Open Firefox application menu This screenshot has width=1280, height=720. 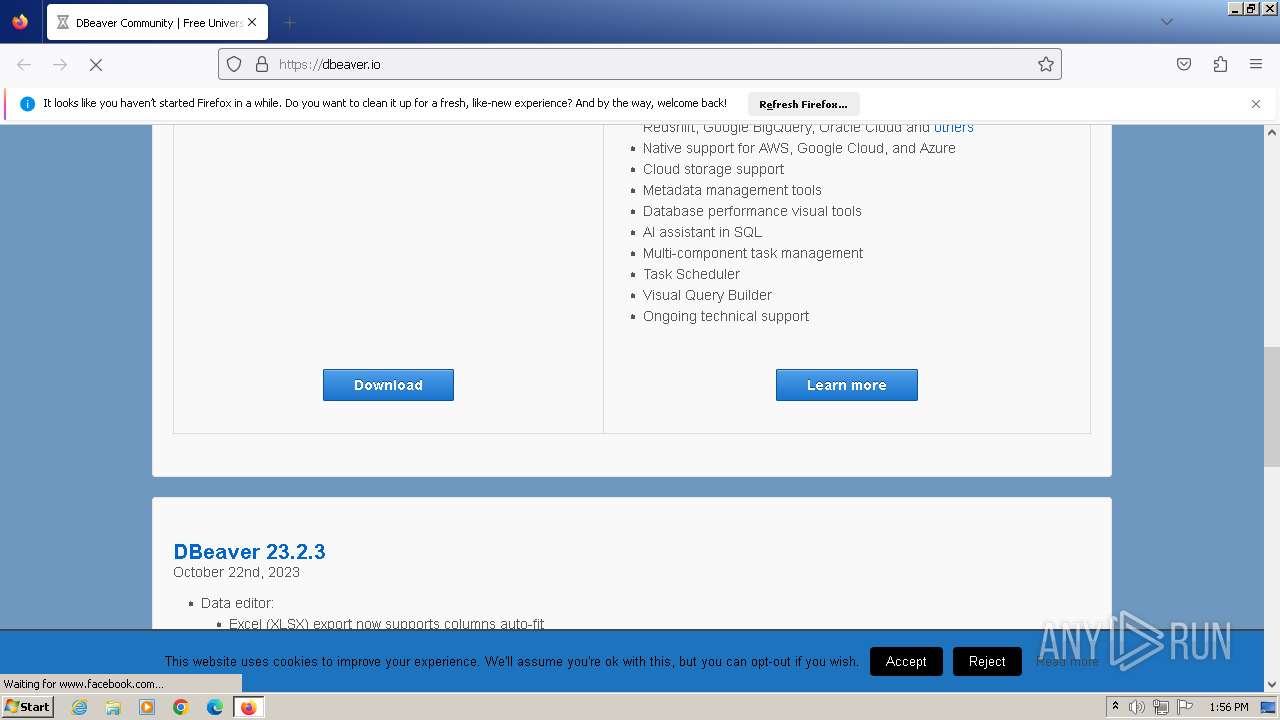1256,64
